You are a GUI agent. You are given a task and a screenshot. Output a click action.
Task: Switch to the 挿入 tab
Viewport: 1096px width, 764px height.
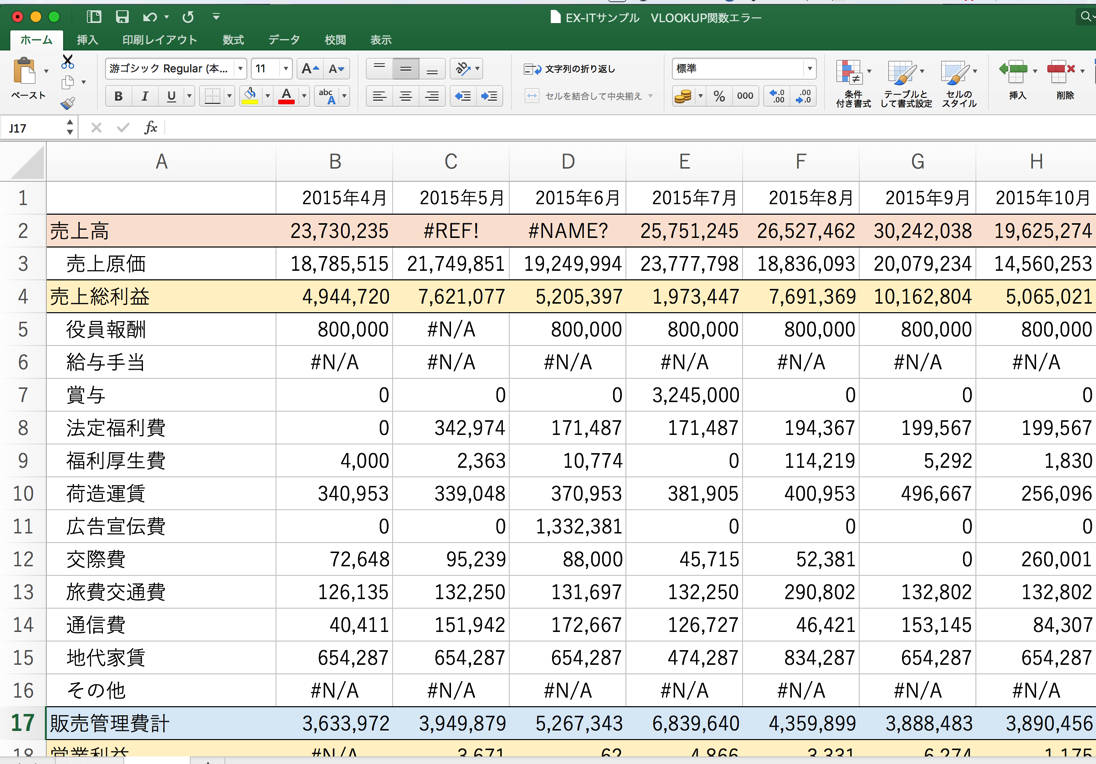click(87, 40)
